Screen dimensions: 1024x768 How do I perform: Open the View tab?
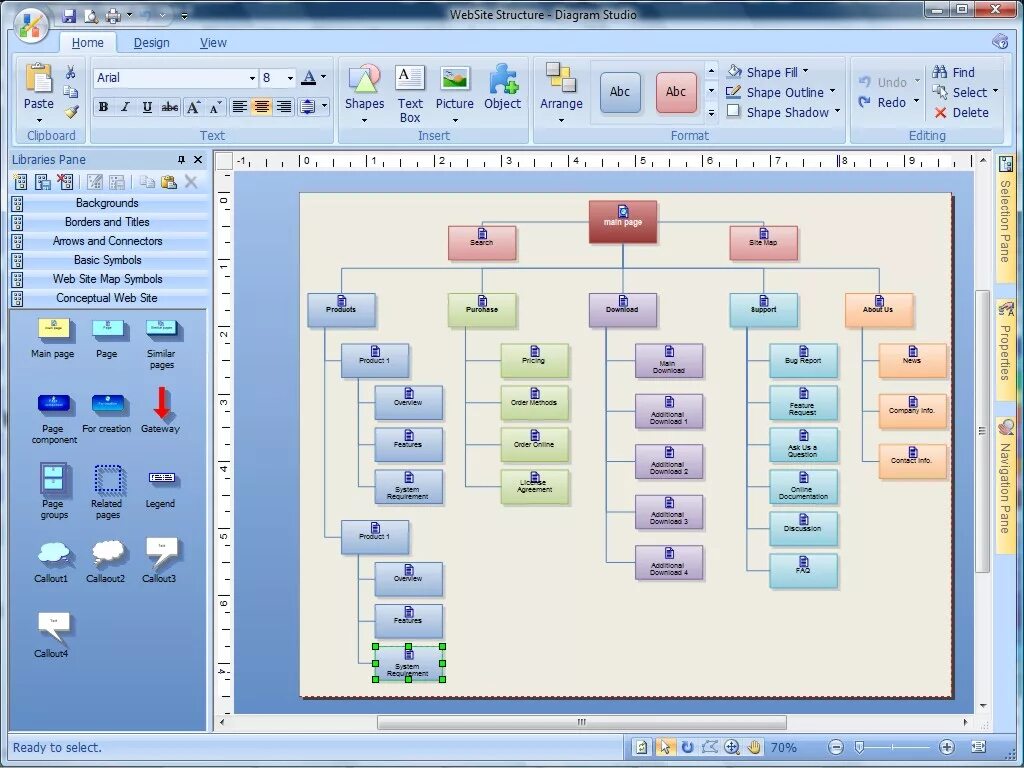coord(213,43)
